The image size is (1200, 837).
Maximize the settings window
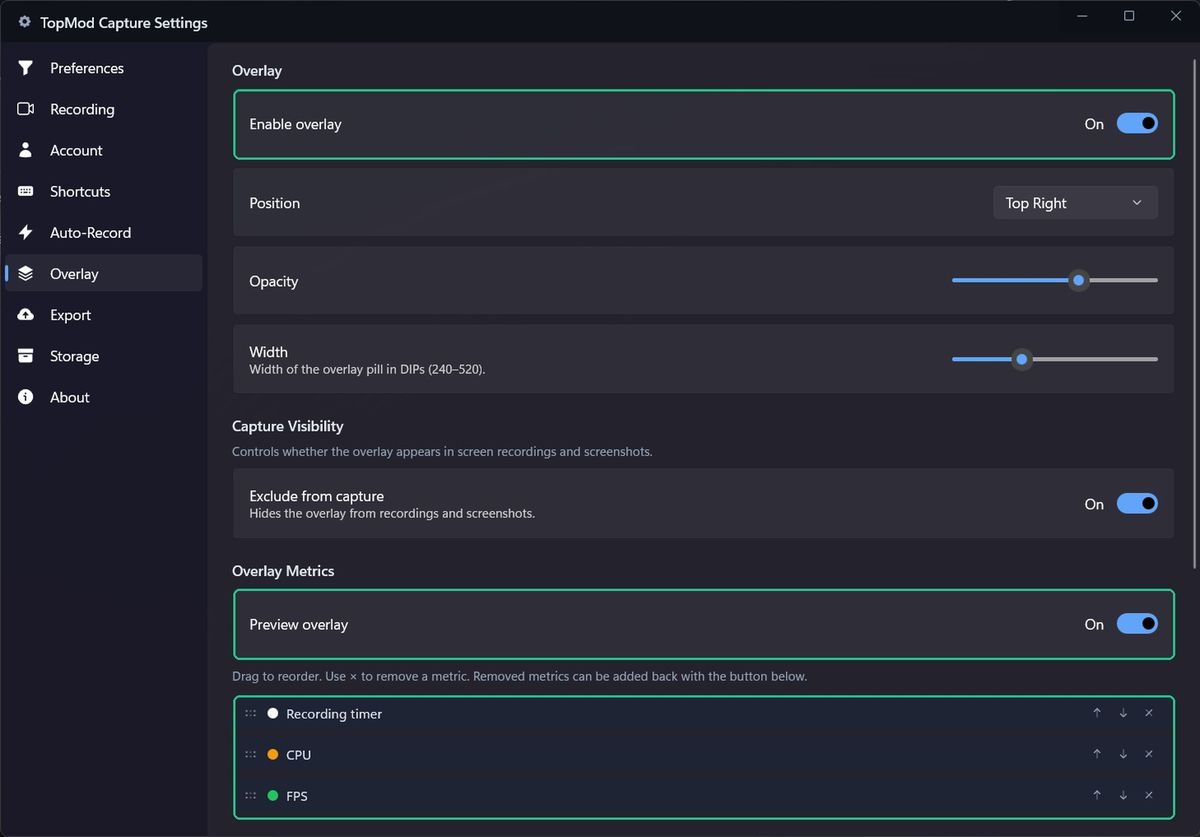pos(1129,16)
